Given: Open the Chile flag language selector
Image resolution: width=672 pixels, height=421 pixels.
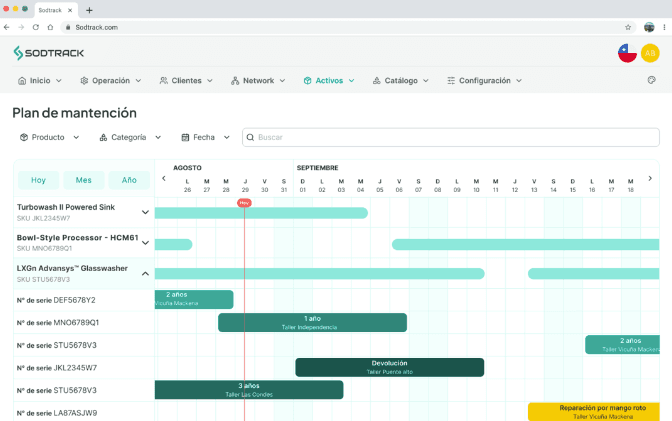Looking at the screenshot, I should tap(627, 53).
